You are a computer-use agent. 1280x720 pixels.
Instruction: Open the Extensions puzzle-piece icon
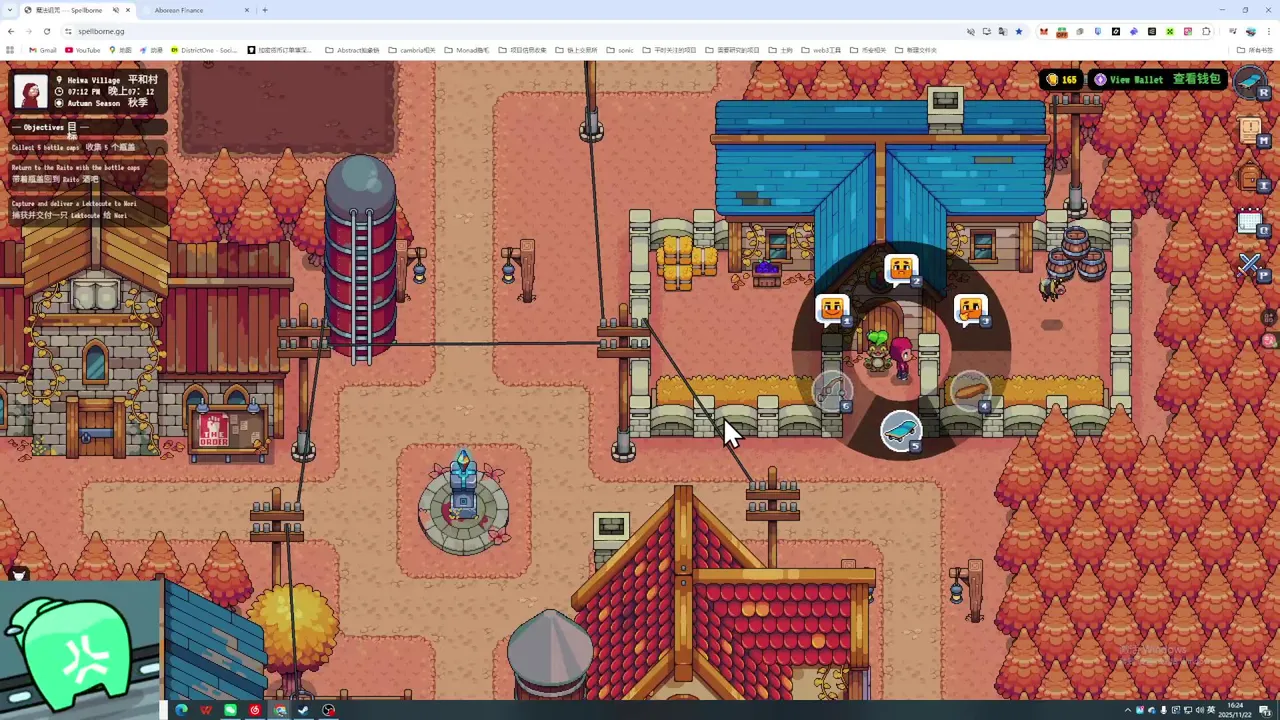point(1206,31)
